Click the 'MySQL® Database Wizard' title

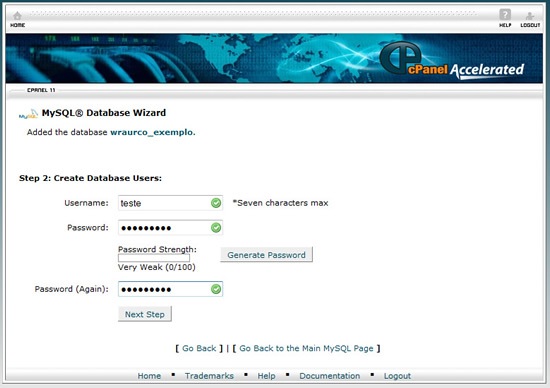(x=104, y=113)
